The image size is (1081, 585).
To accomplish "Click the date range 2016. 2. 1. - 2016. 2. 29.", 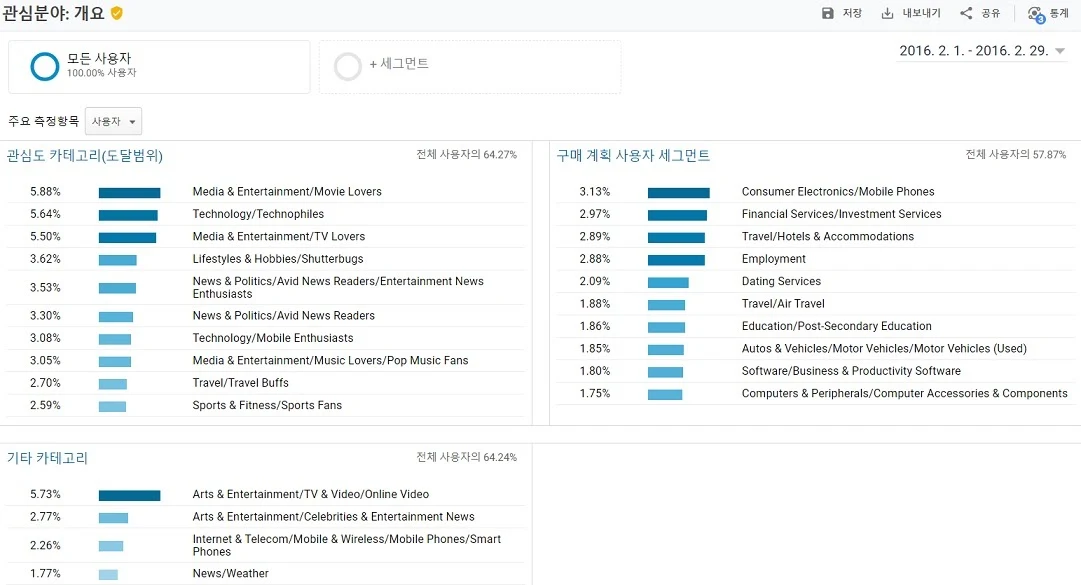I will point(973,50).
